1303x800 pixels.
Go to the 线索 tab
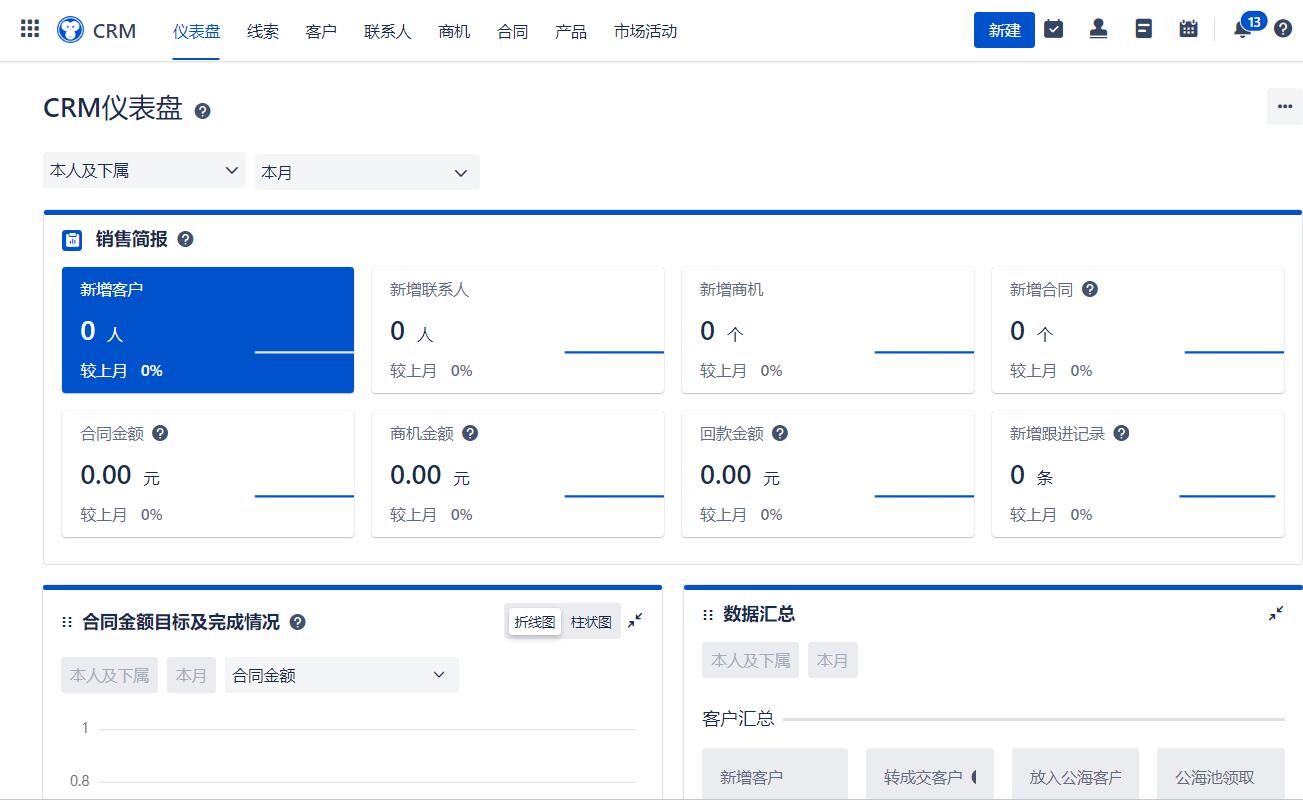click(263, 31)
